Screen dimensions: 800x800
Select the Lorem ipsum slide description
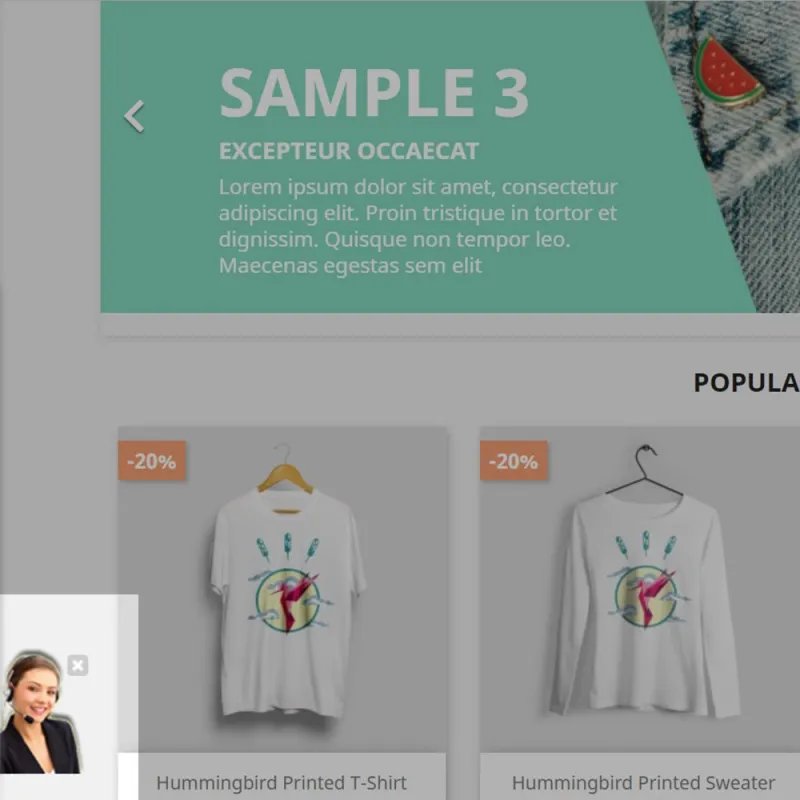click(418, 226)
